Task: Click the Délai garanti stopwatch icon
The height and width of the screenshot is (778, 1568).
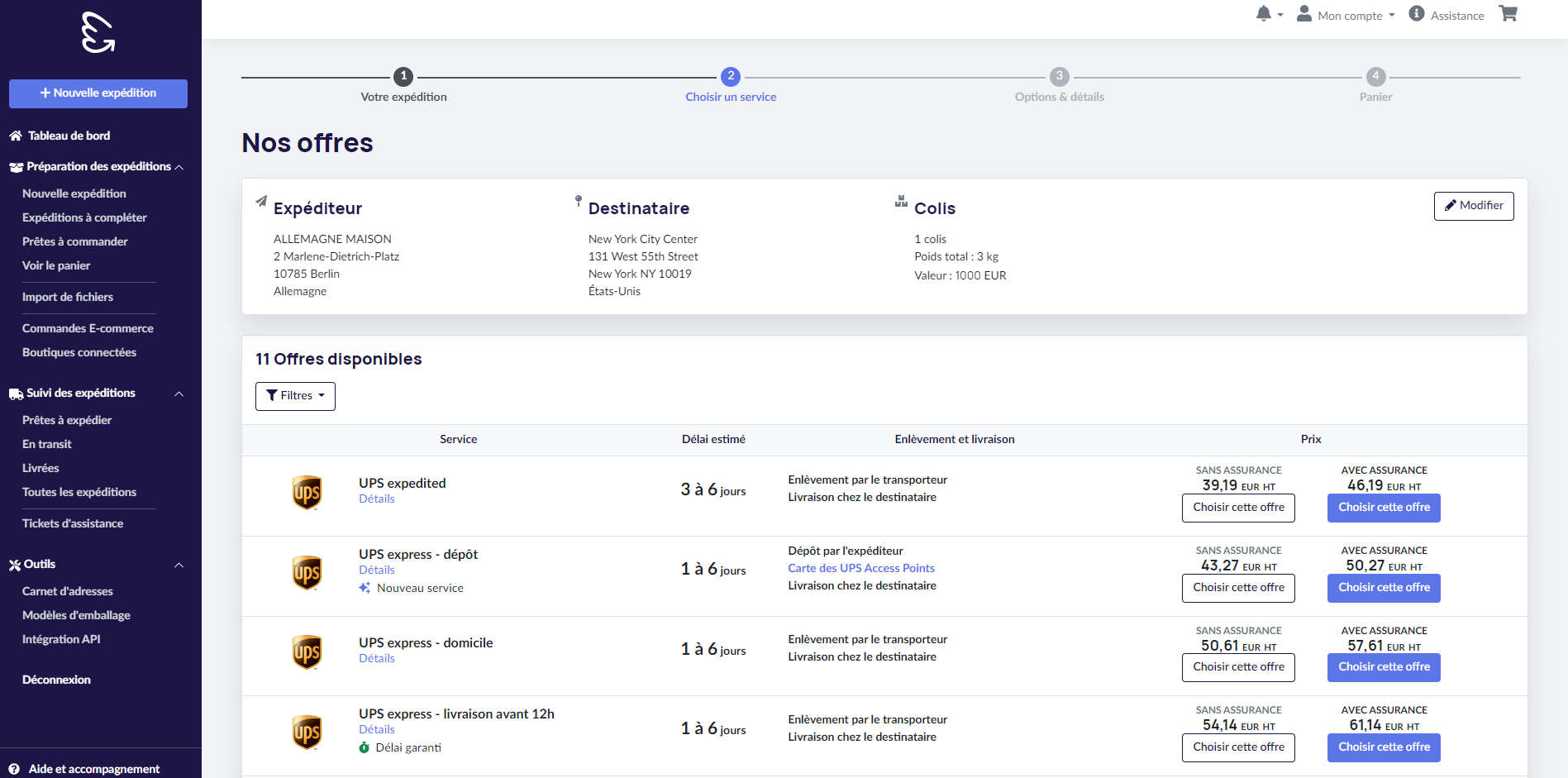Action: click(x=365, y=747)
